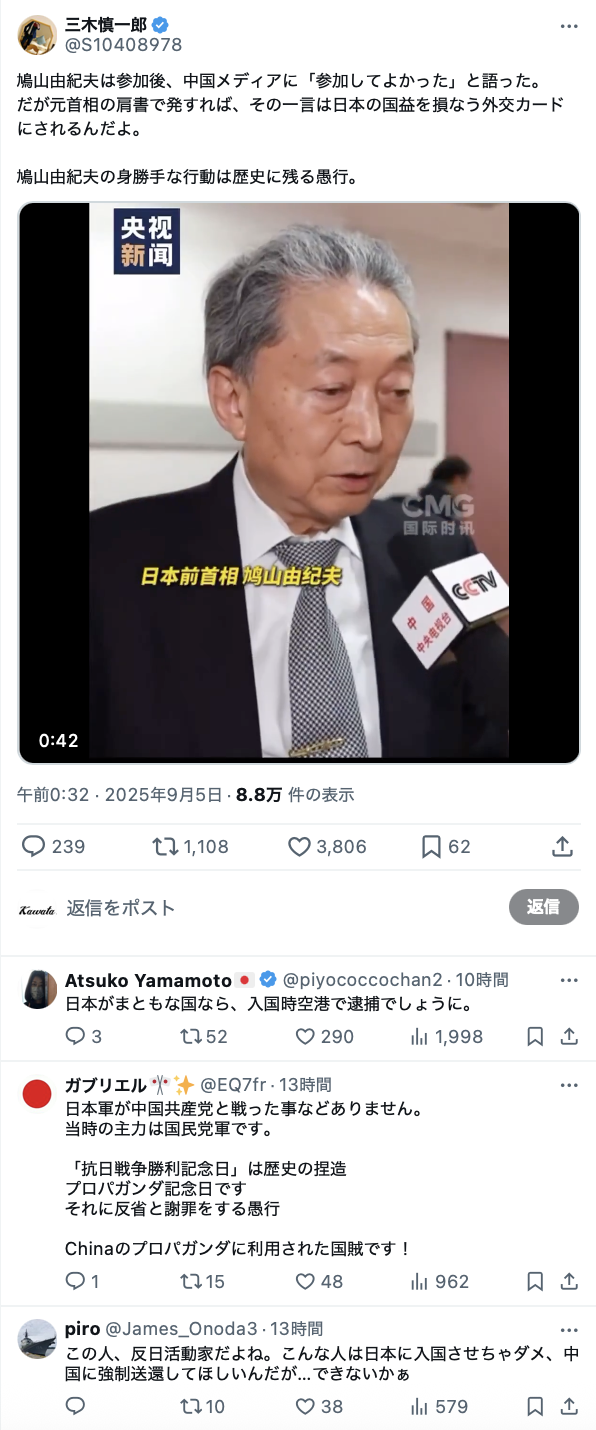Share the main post via upload icon
596x1430 pixels.
(x=562, y=847)
